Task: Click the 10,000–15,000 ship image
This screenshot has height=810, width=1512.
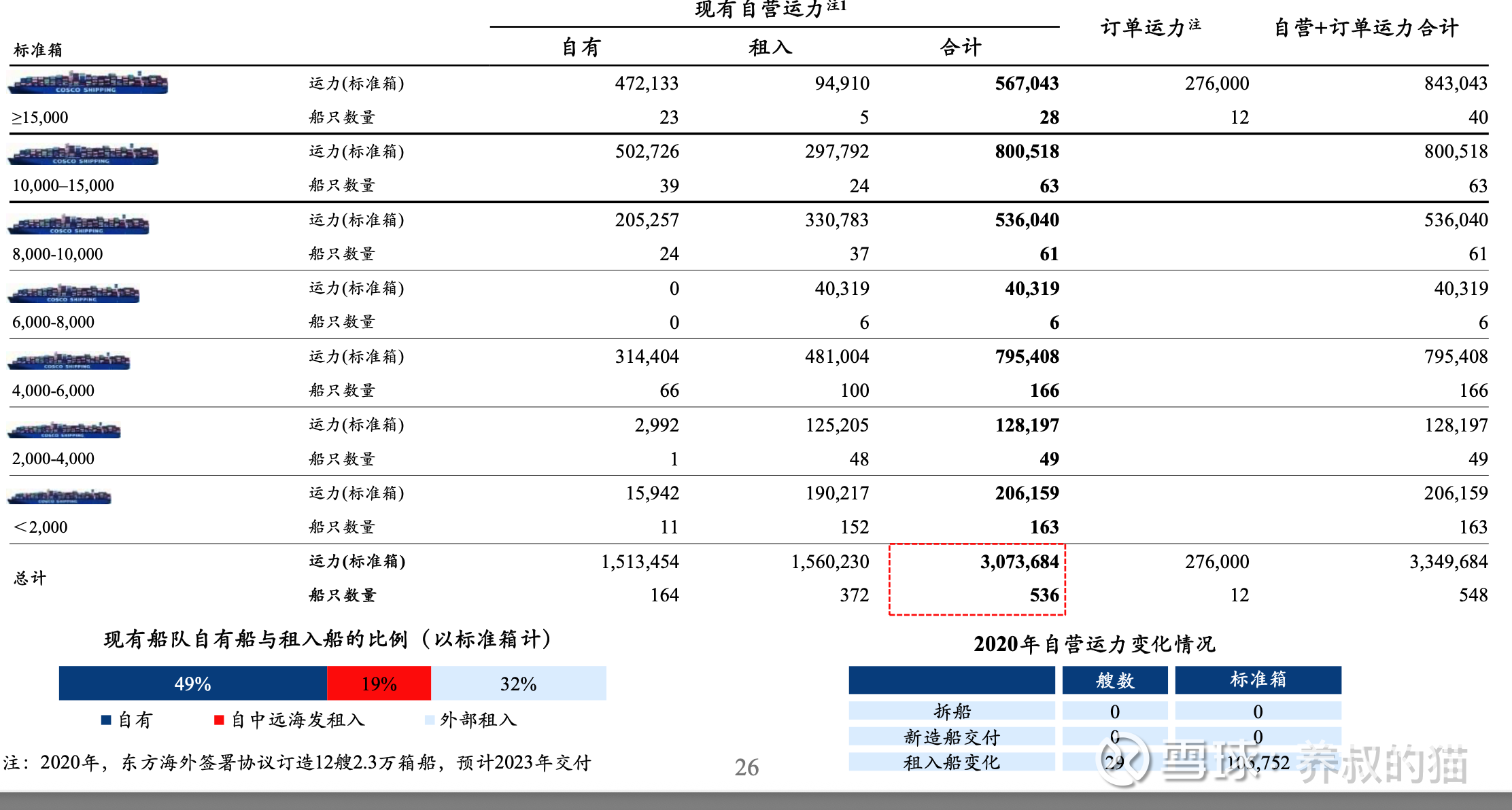Action: click(x=83, y=154)
